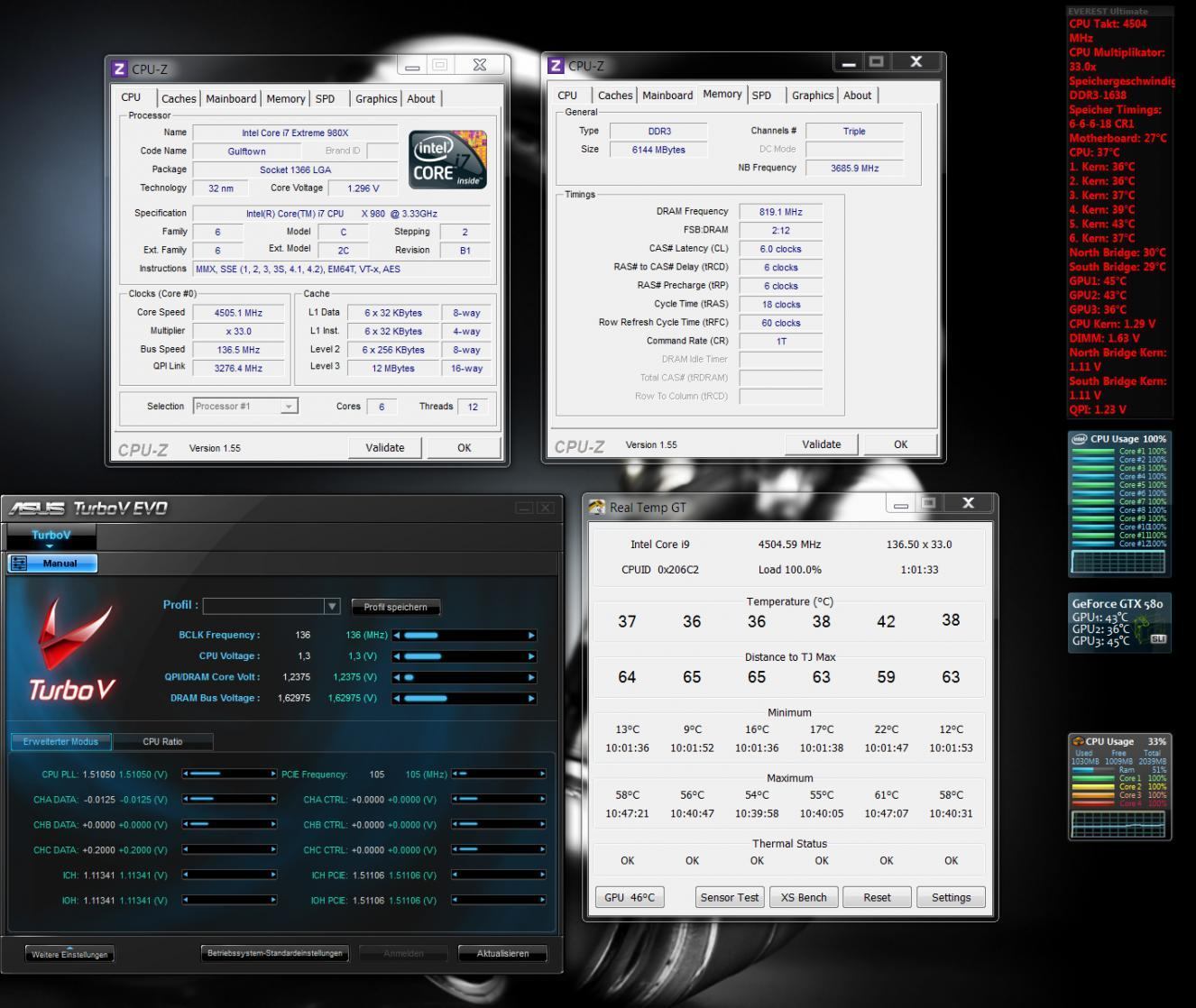This screenshot has width=1196, height=1008.
Task: Open Graphics tab in left CPU-Z window
Action: 376,98
